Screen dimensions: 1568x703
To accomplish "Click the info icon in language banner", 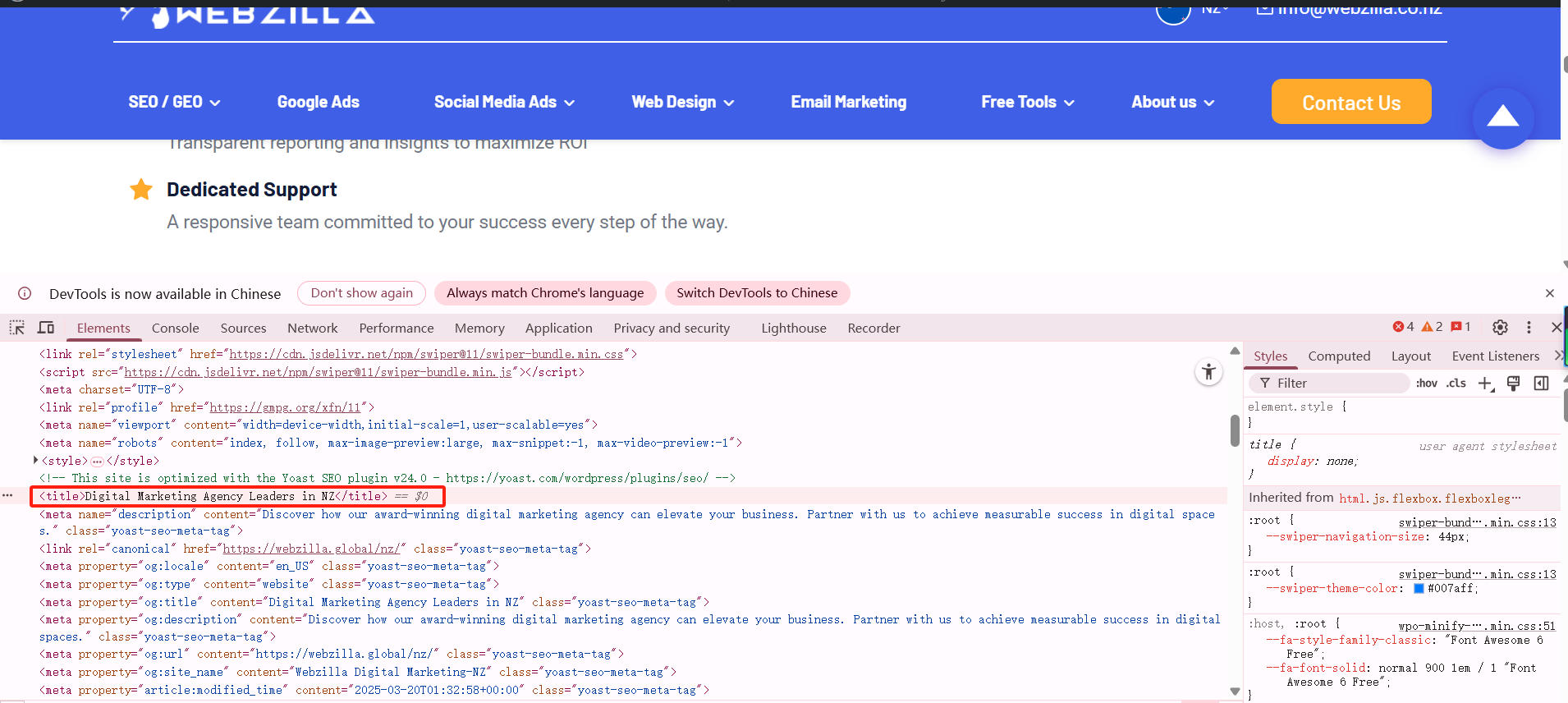I will point(25,293).
